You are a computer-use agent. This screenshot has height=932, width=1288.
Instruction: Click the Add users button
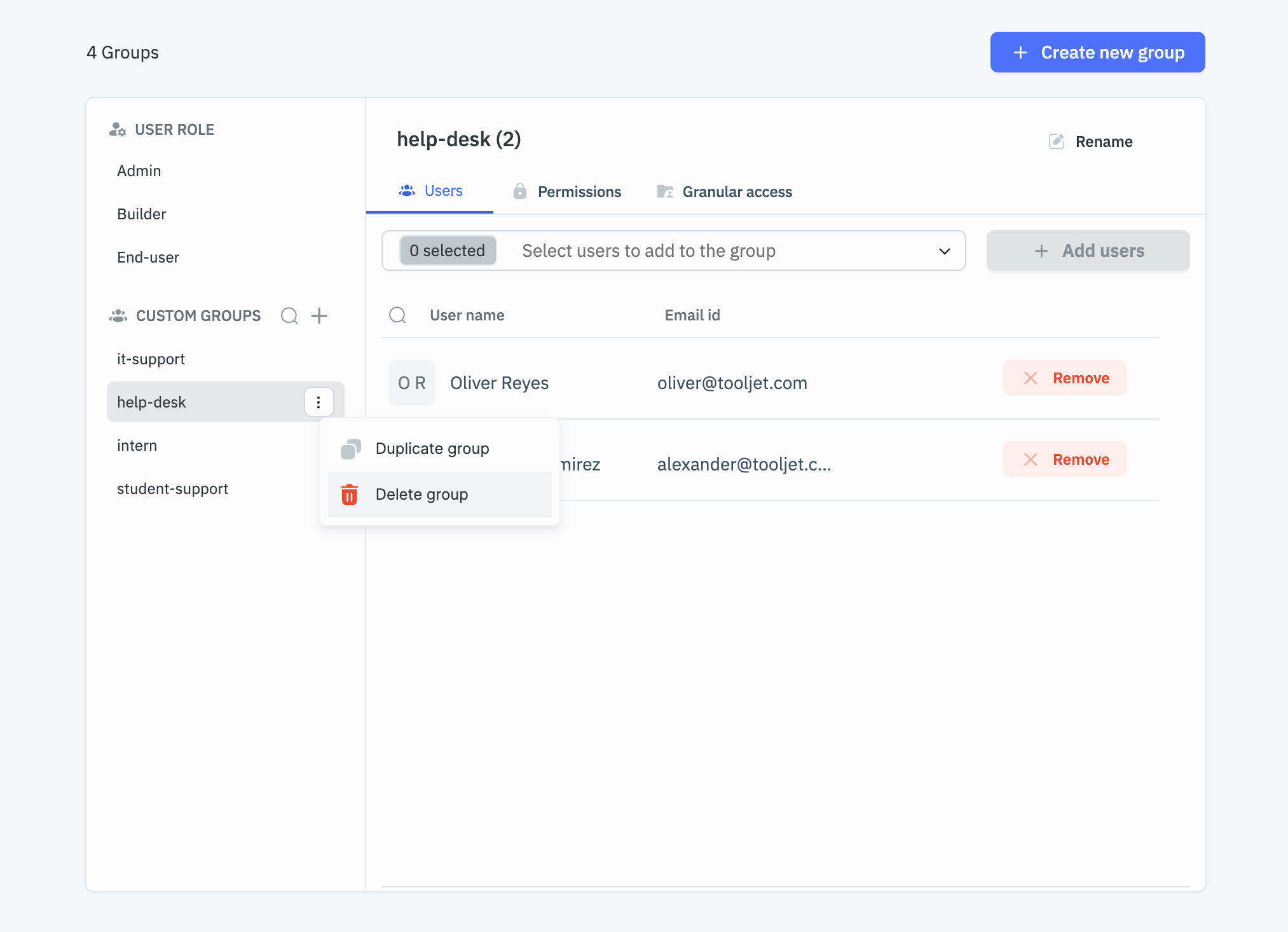pyautogui.click(x=1088, y=250)
